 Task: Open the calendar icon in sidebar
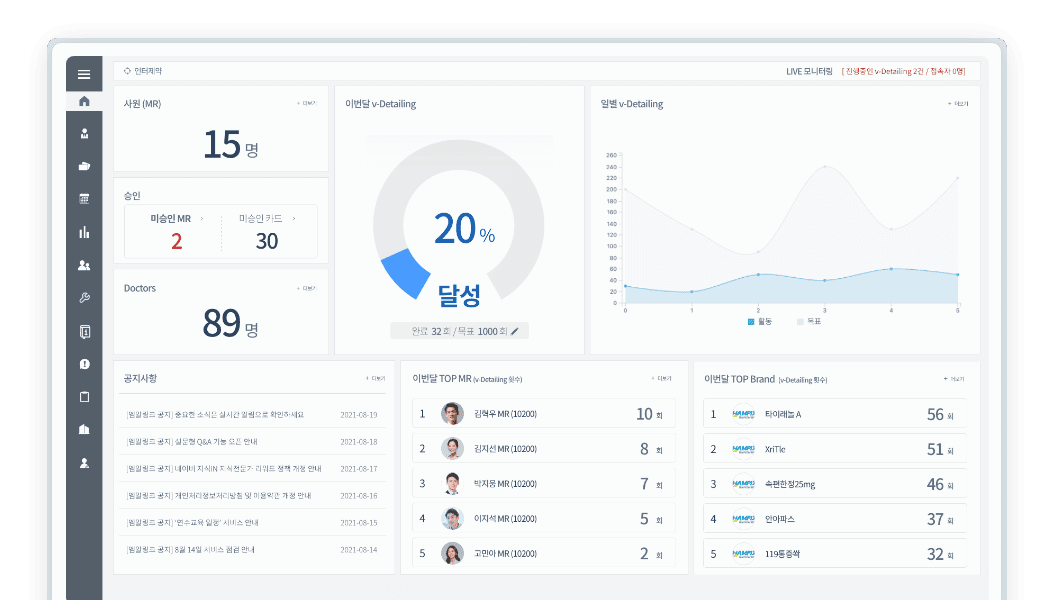pyautogui.click(x=84, y=198)
